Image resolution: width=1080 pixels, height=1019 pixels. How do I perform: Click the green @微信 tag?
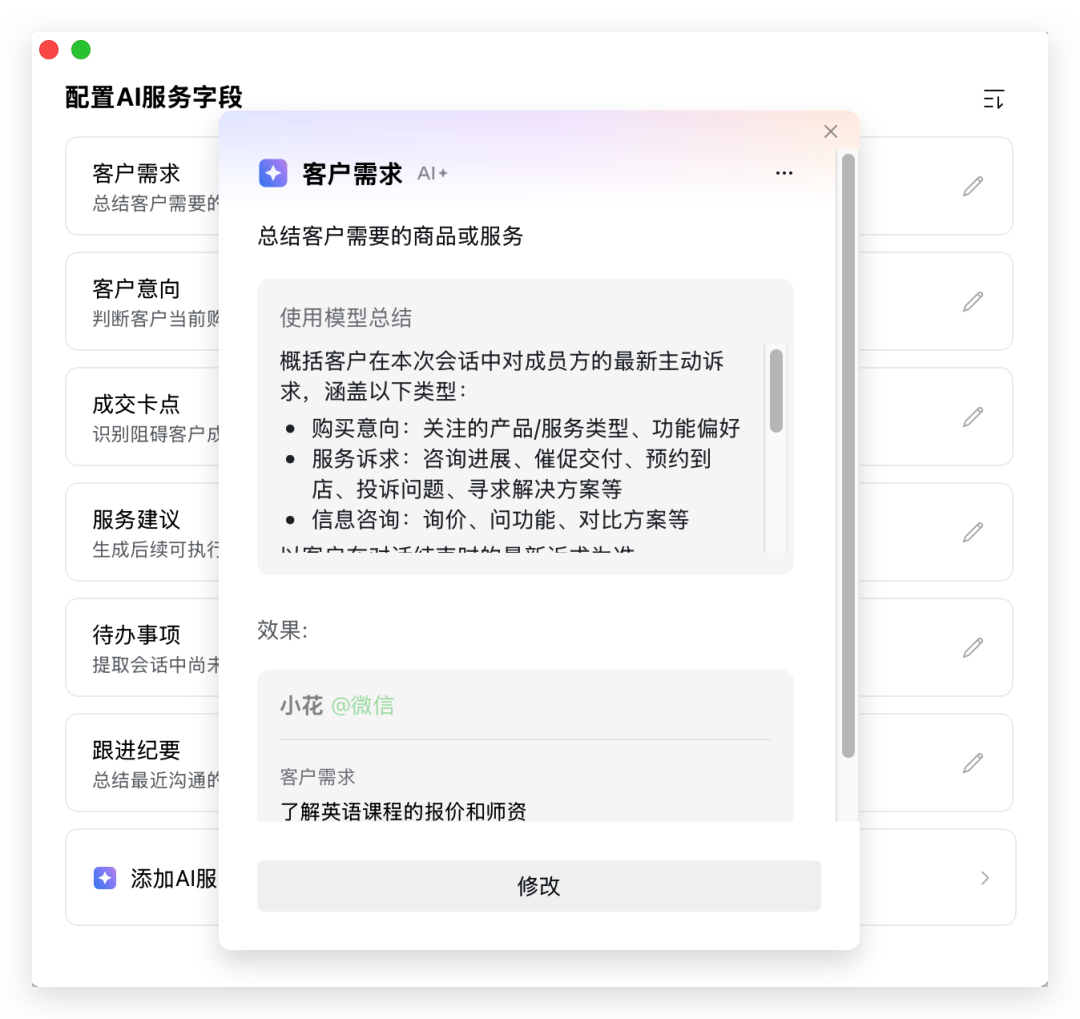click(x=362, y=705)
